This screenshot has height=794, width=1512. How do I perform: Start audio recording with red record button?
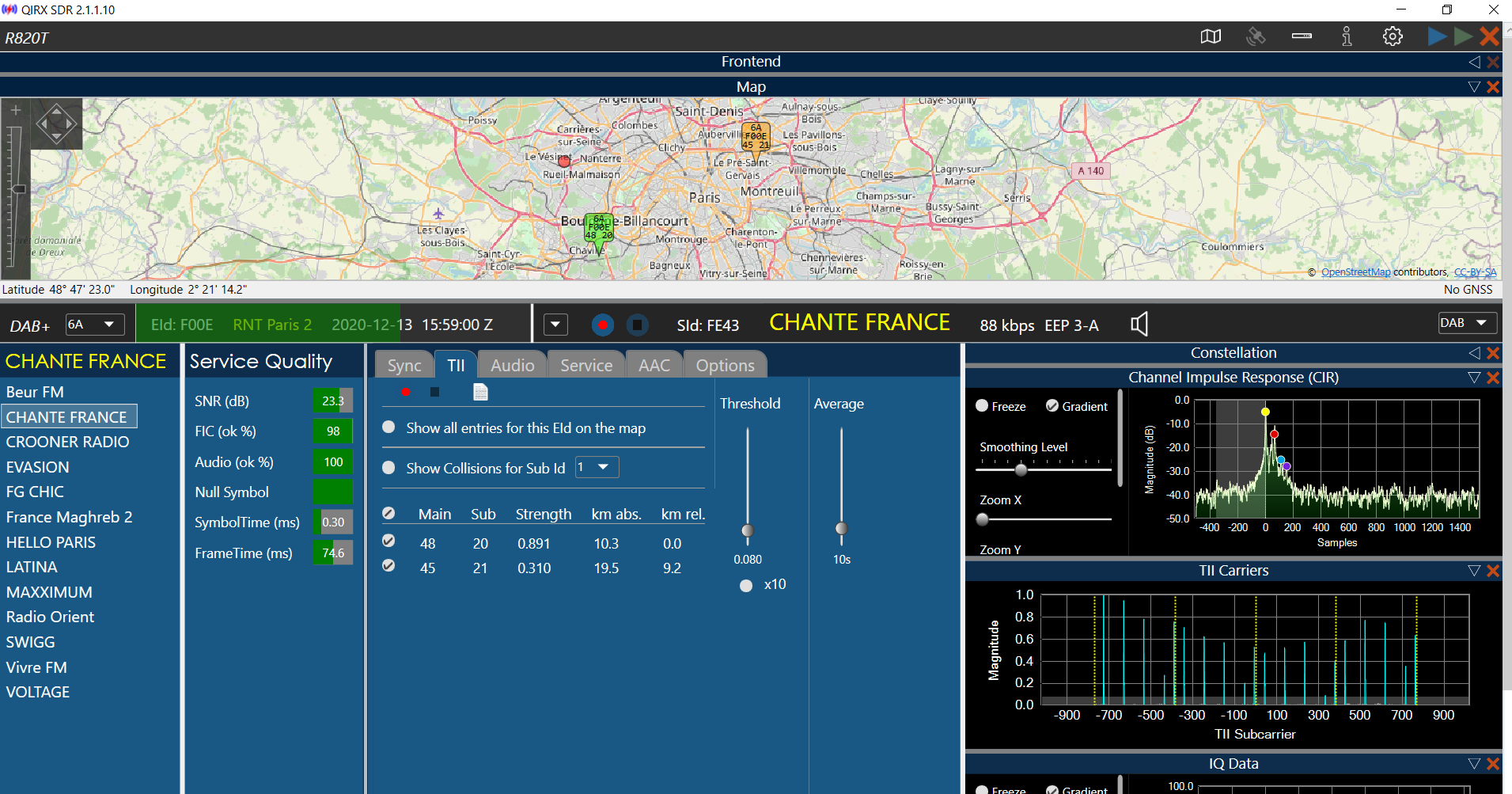[603, 325]
